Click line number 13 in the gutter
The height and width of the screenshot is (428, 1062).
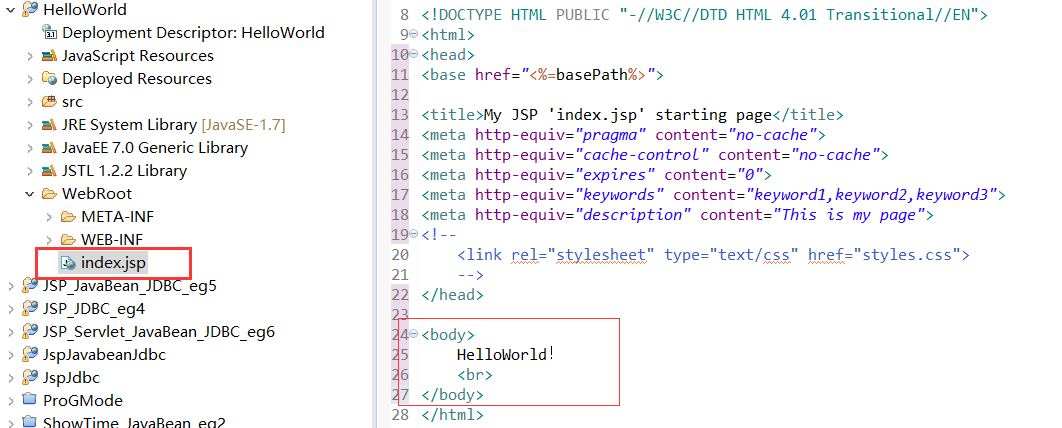(x=400, y=114)
